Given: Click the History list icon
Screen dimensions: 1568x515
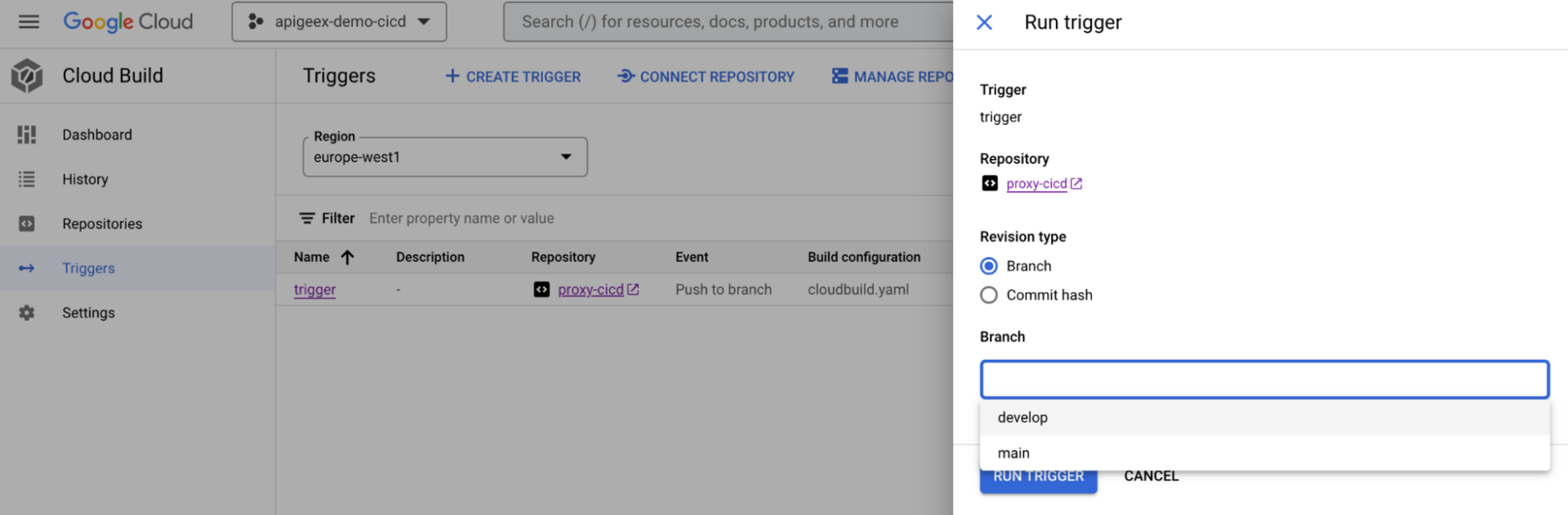Looking at the screenshot, I should 27,180.
